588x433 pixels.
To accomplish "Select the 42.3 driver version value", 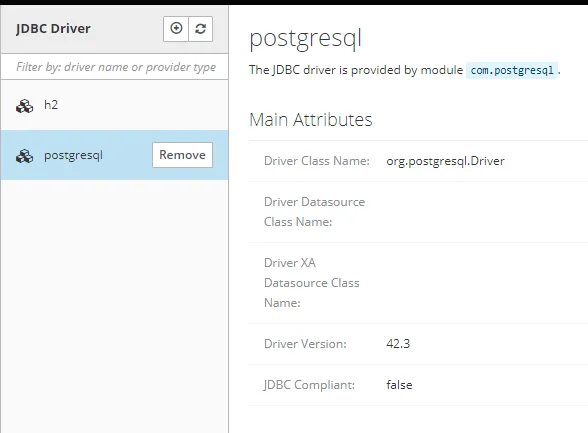I will click(398, 344).
